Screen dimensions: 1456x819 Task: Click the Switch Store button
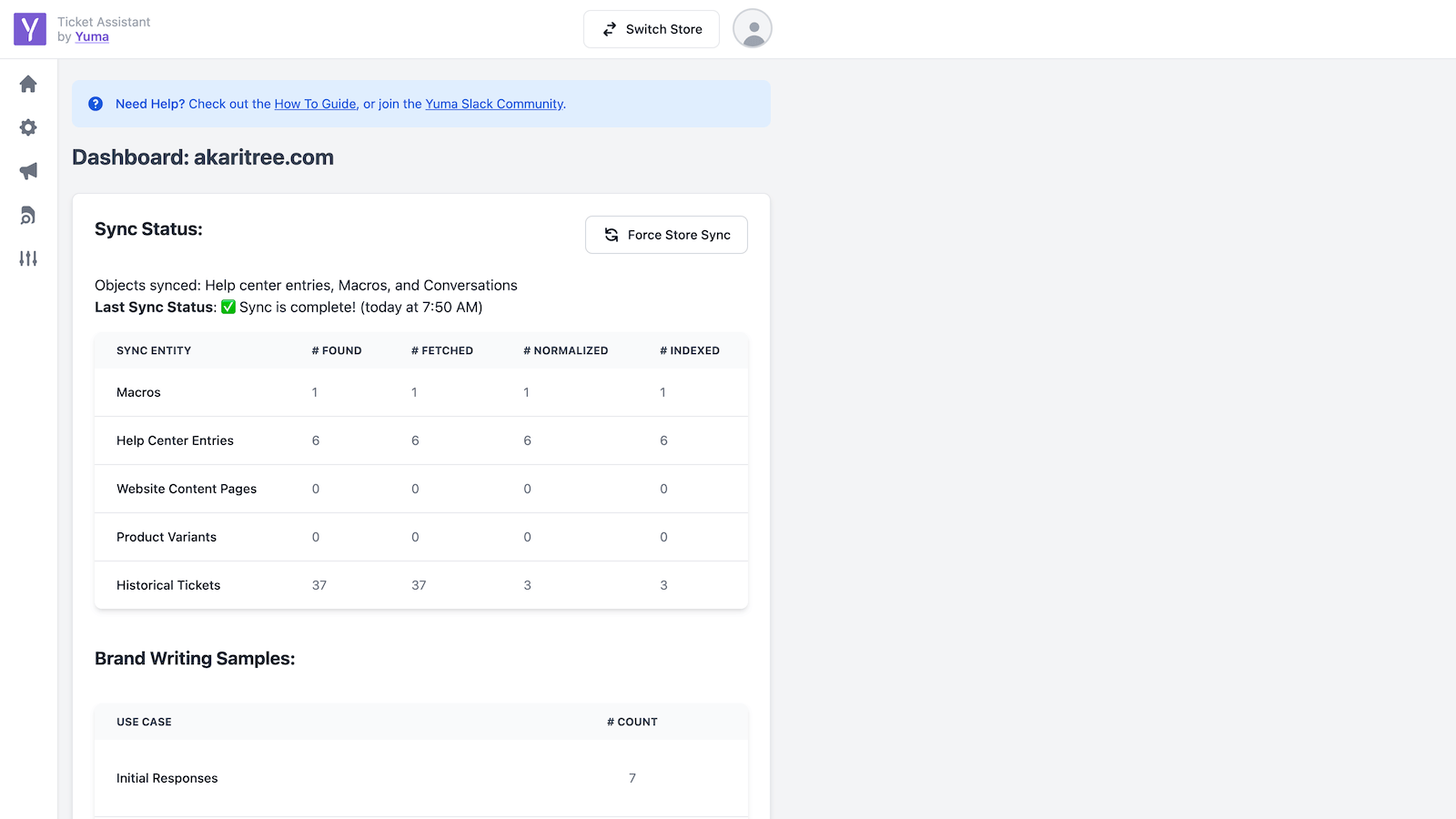652,29
